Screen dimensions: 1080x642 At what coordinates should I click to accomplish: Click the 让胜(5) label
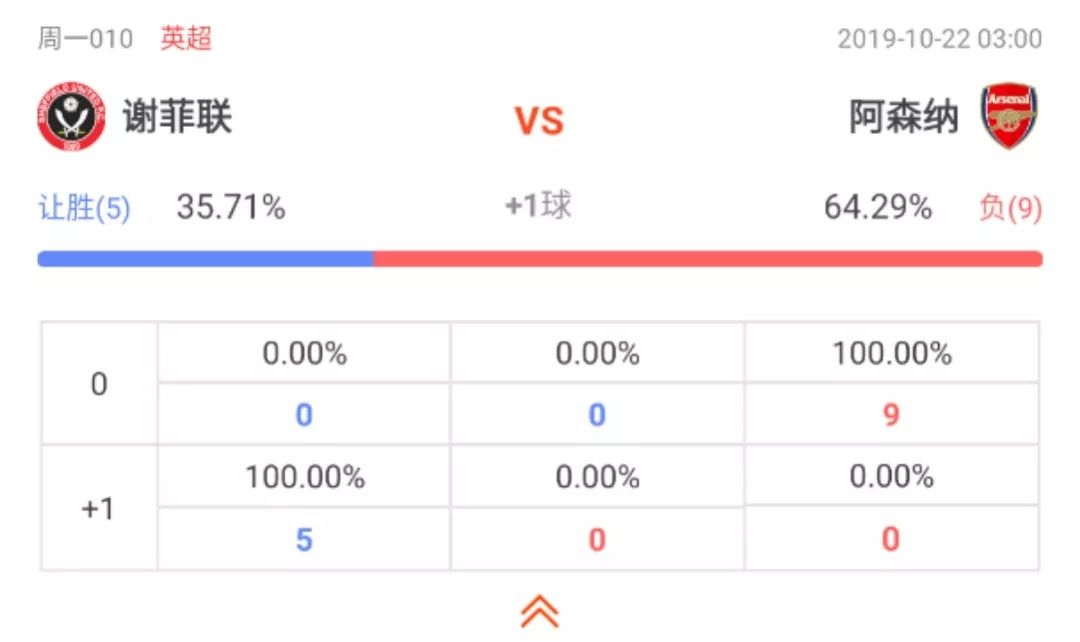click(84, 207)
